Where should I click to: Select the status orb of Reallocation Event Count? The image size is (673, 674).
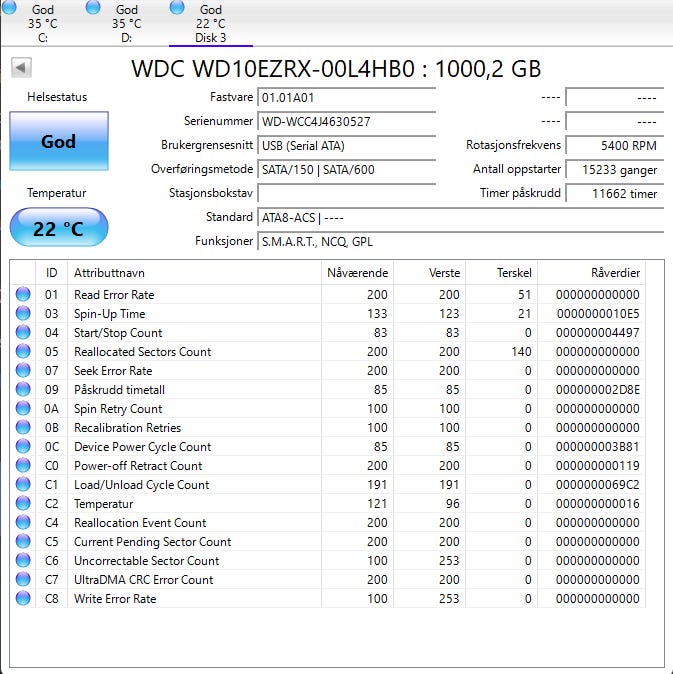[23, 522]
